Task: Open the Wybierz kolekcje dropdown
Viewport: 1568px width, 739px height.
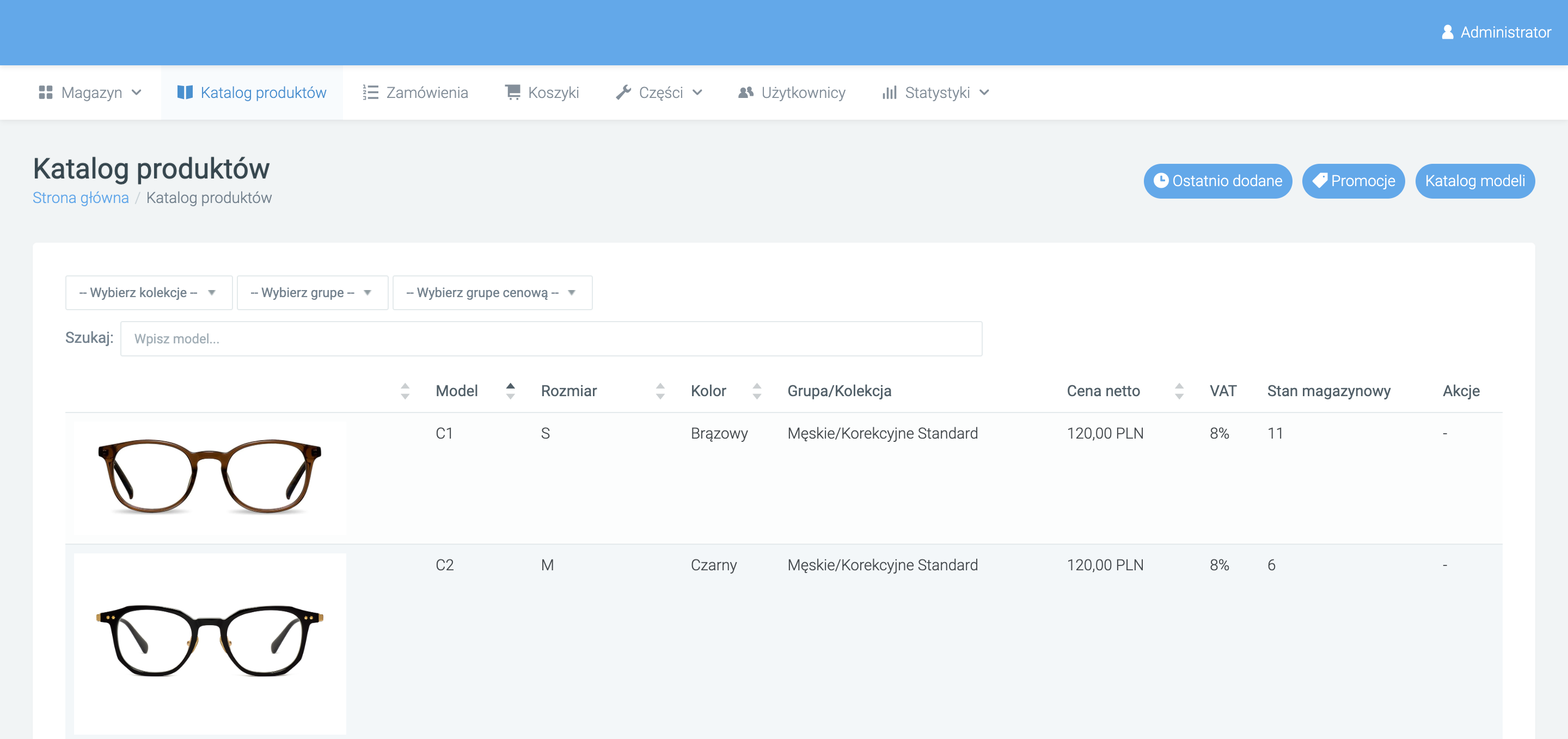Action: point(149,293)
